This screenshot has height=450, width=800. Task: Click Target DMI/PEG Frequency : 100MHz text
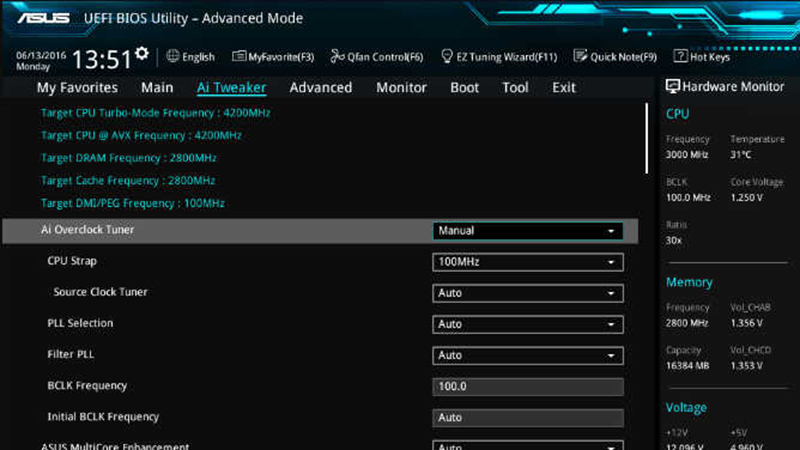(x=133, y=203)
